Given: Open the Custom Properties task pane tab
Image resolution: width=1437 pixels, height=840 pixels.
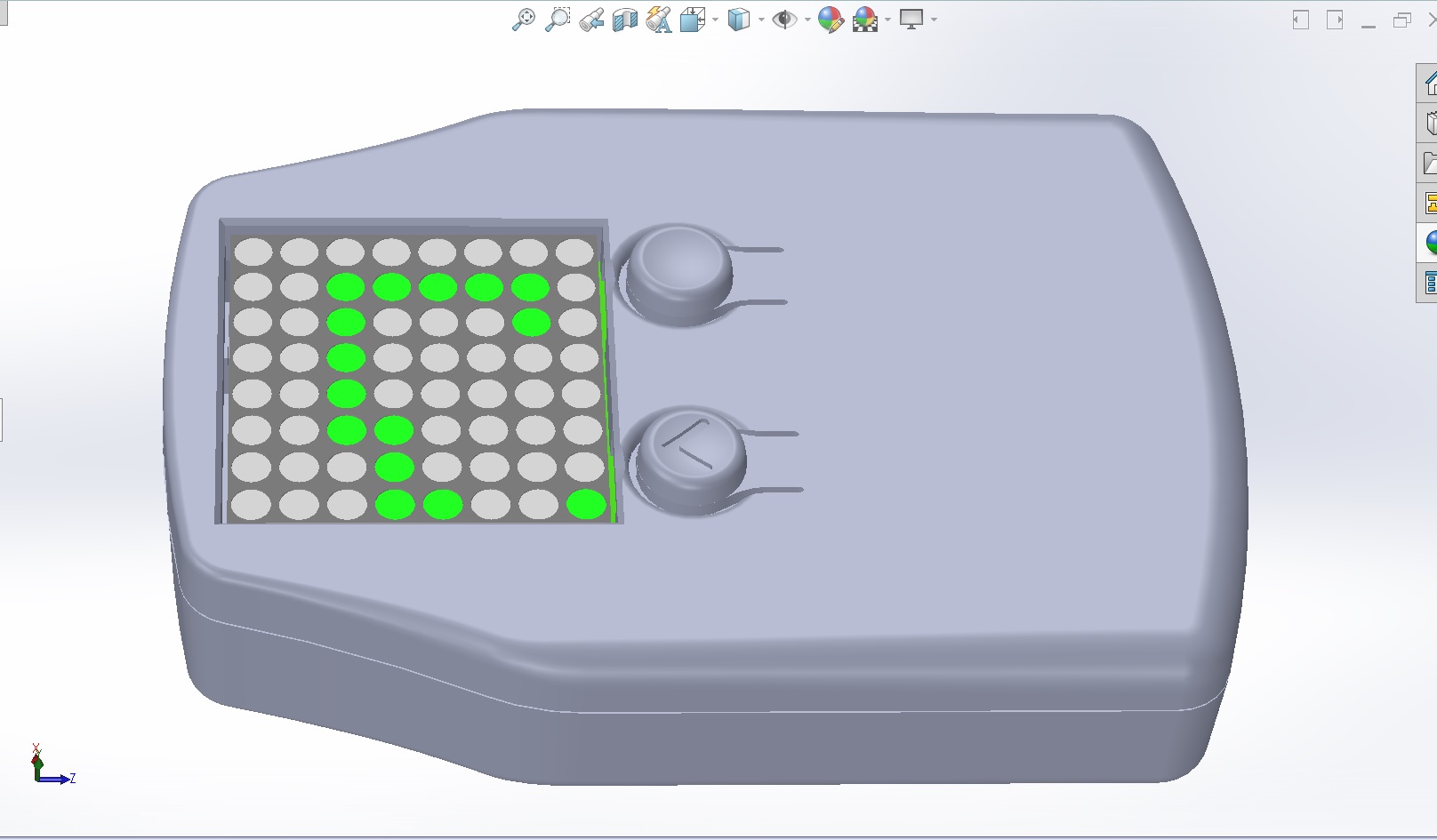Looking at the screenshot, I should pyautogui.click(x=1429, y=283).
